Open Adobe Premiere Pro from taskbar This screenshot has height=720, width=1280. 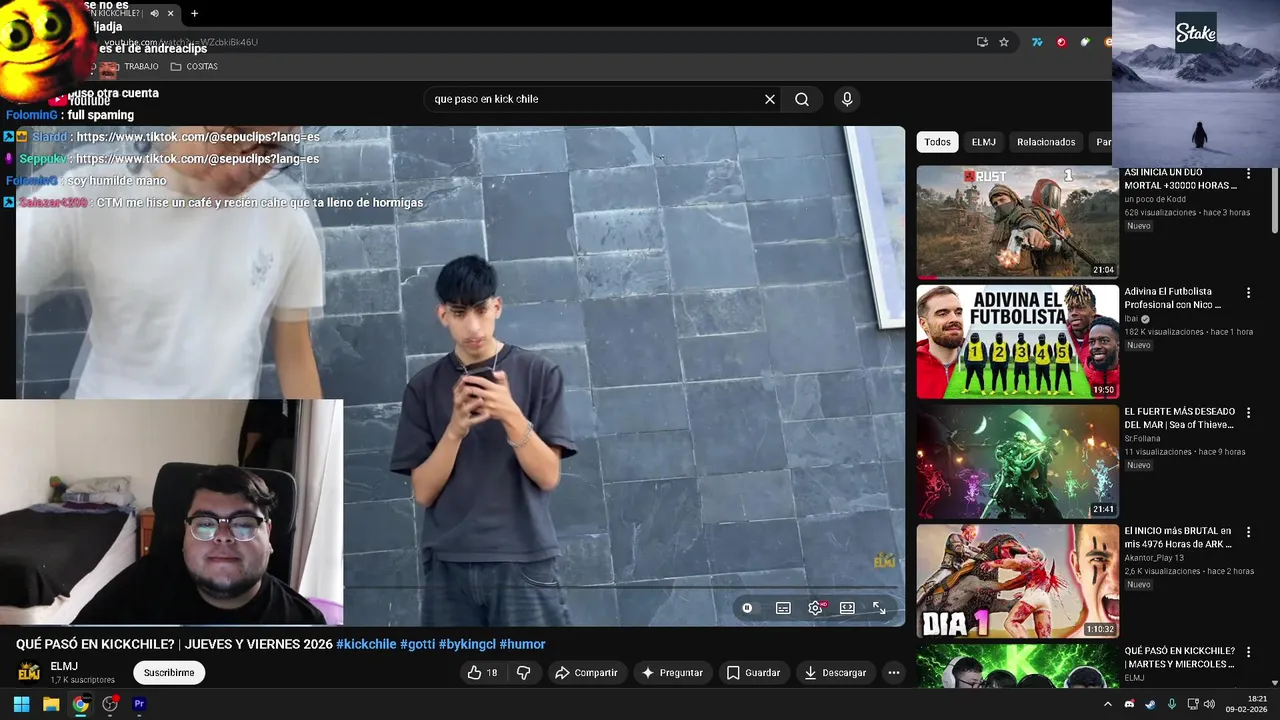coord(139,704)
